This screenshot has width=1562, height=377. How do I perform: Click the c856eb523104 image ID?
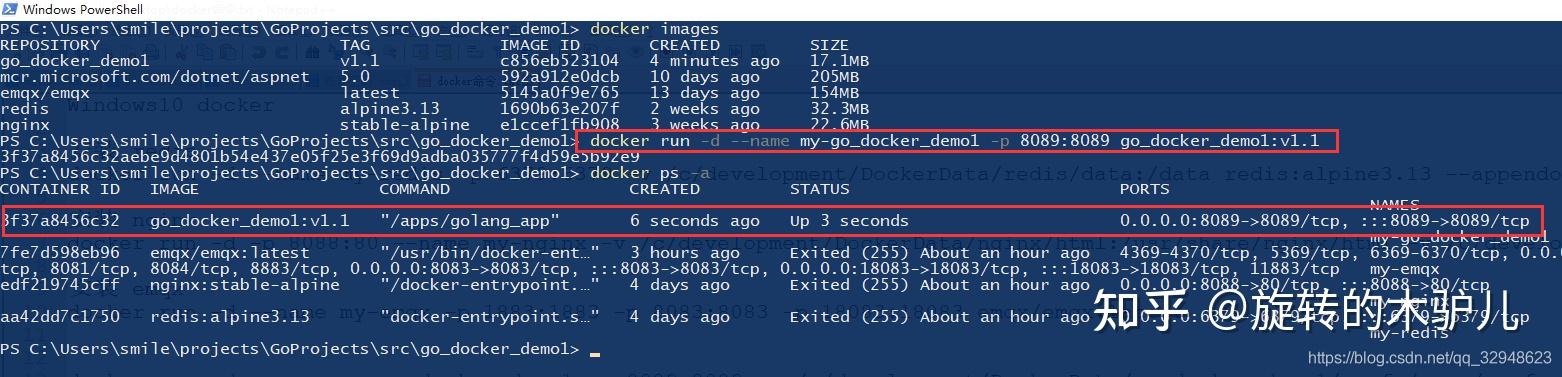coord(559,61)
